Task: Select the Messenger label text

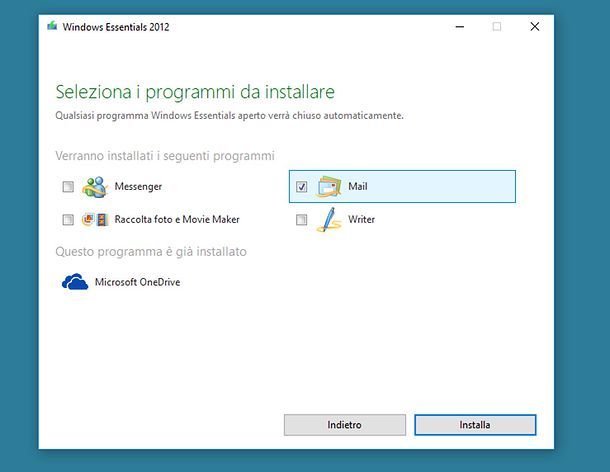Action: tap(138, 187)
